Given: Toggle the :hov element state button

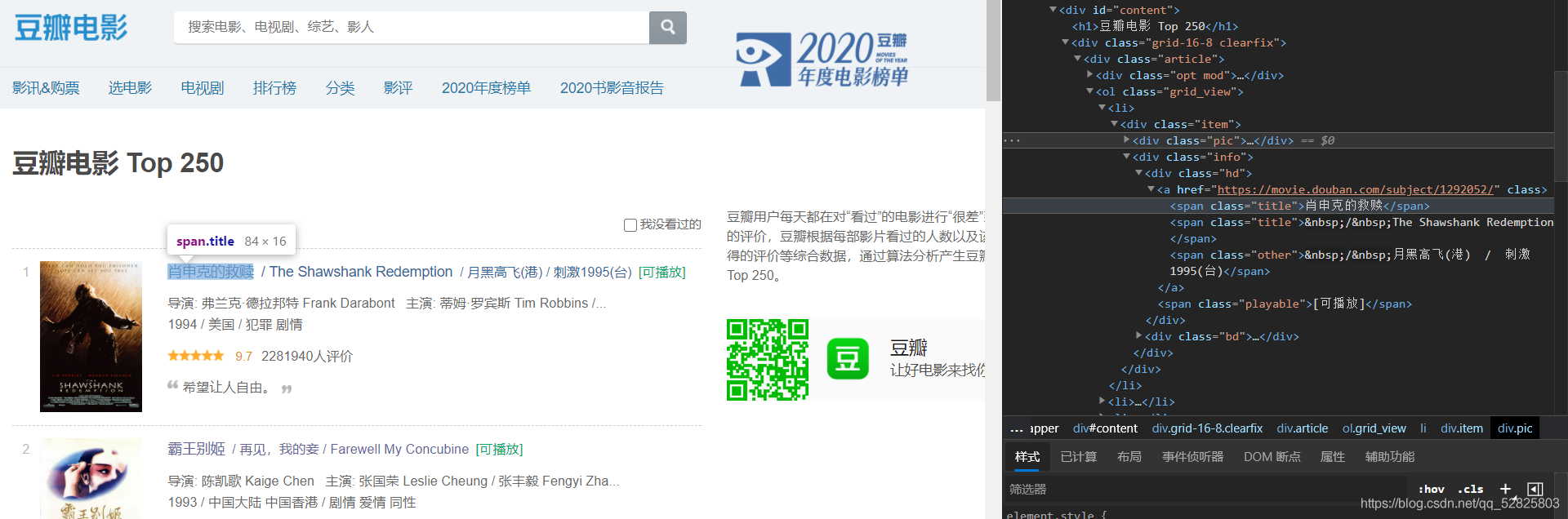Looking at the screenshot, I should (x=1432, y=489).
